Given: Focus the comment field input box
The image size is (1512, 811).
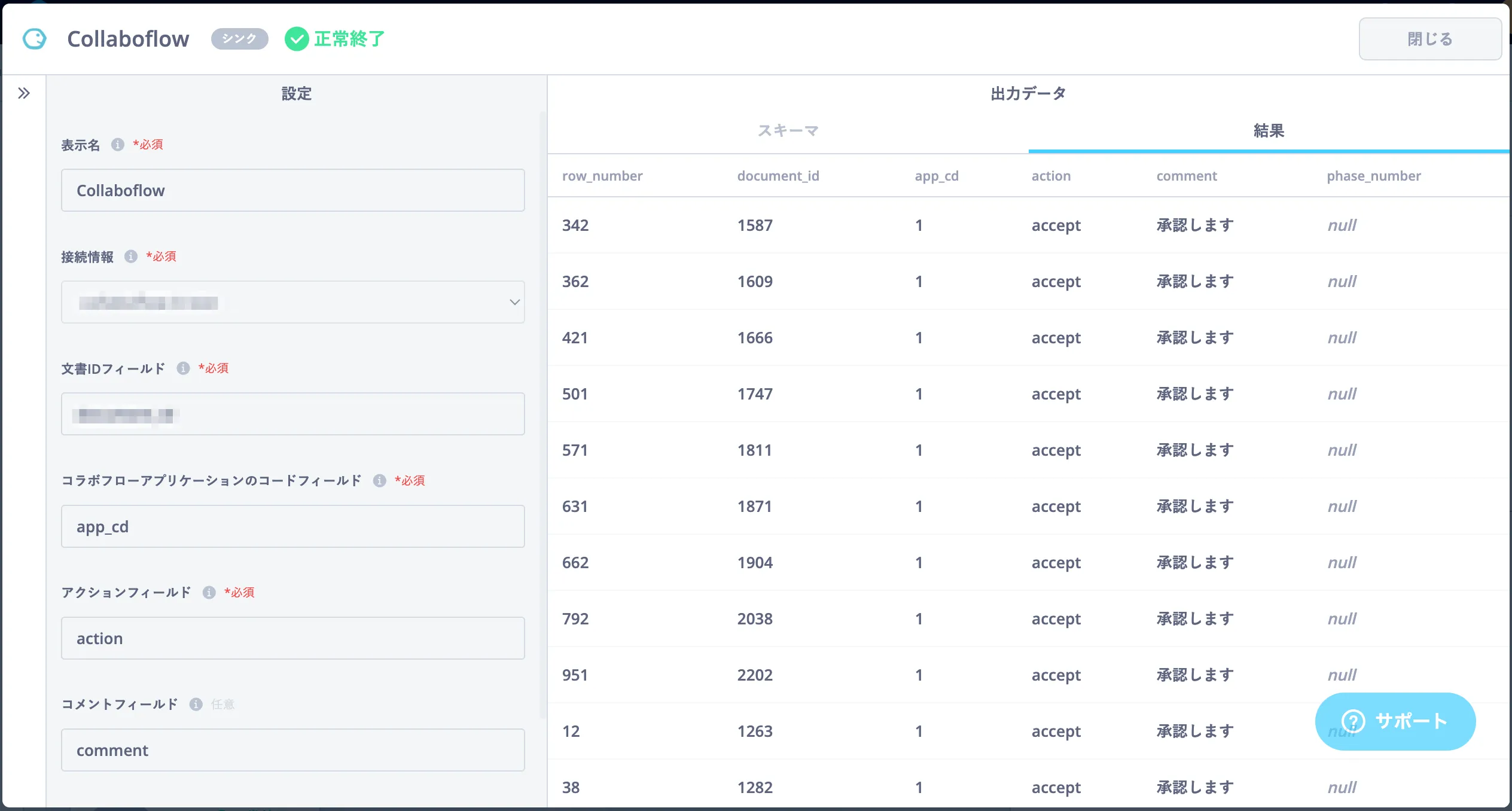Looking at the screenshot, I should click(x=292, y=750).
